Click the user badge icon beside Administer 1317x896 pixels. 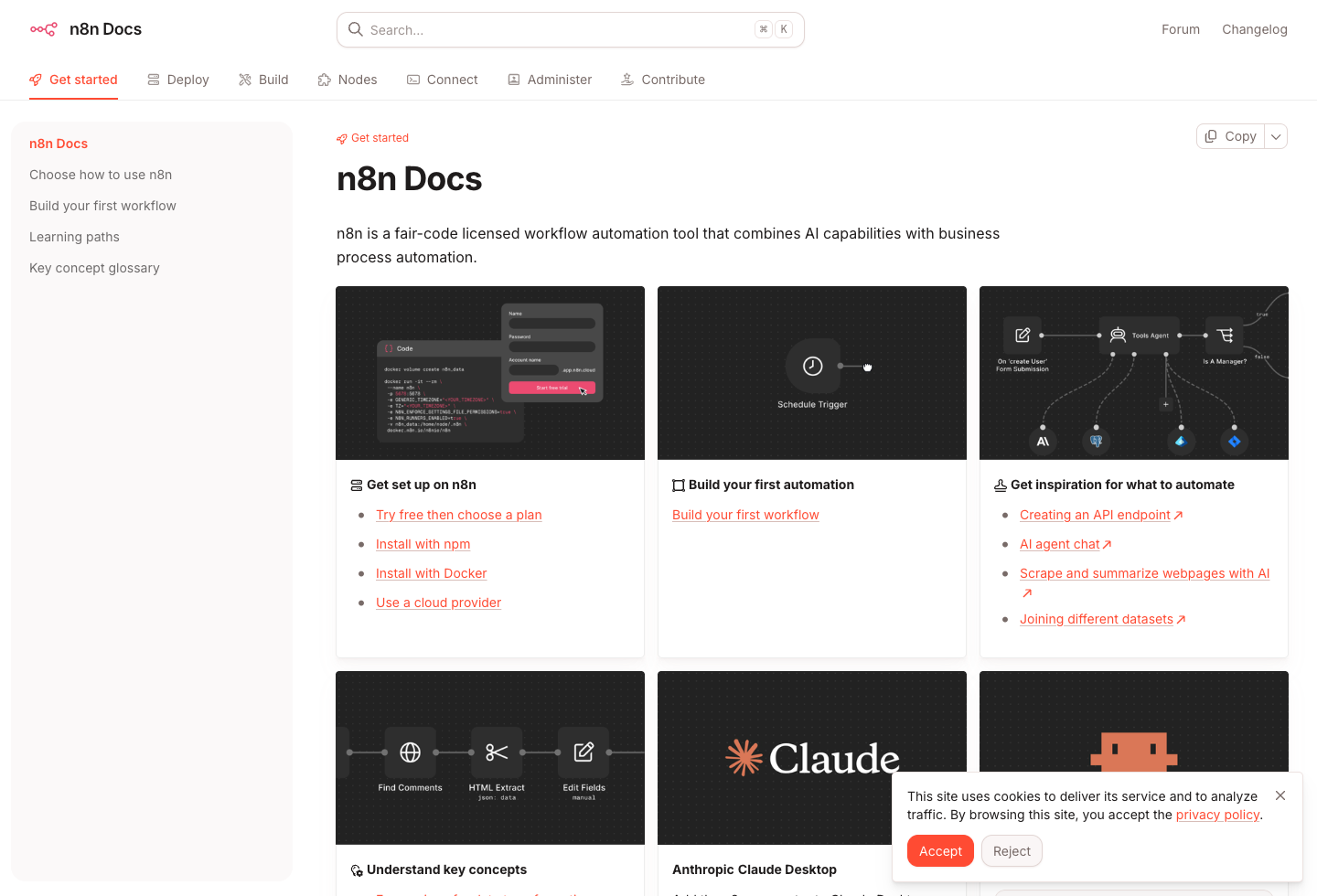point(514,80)
